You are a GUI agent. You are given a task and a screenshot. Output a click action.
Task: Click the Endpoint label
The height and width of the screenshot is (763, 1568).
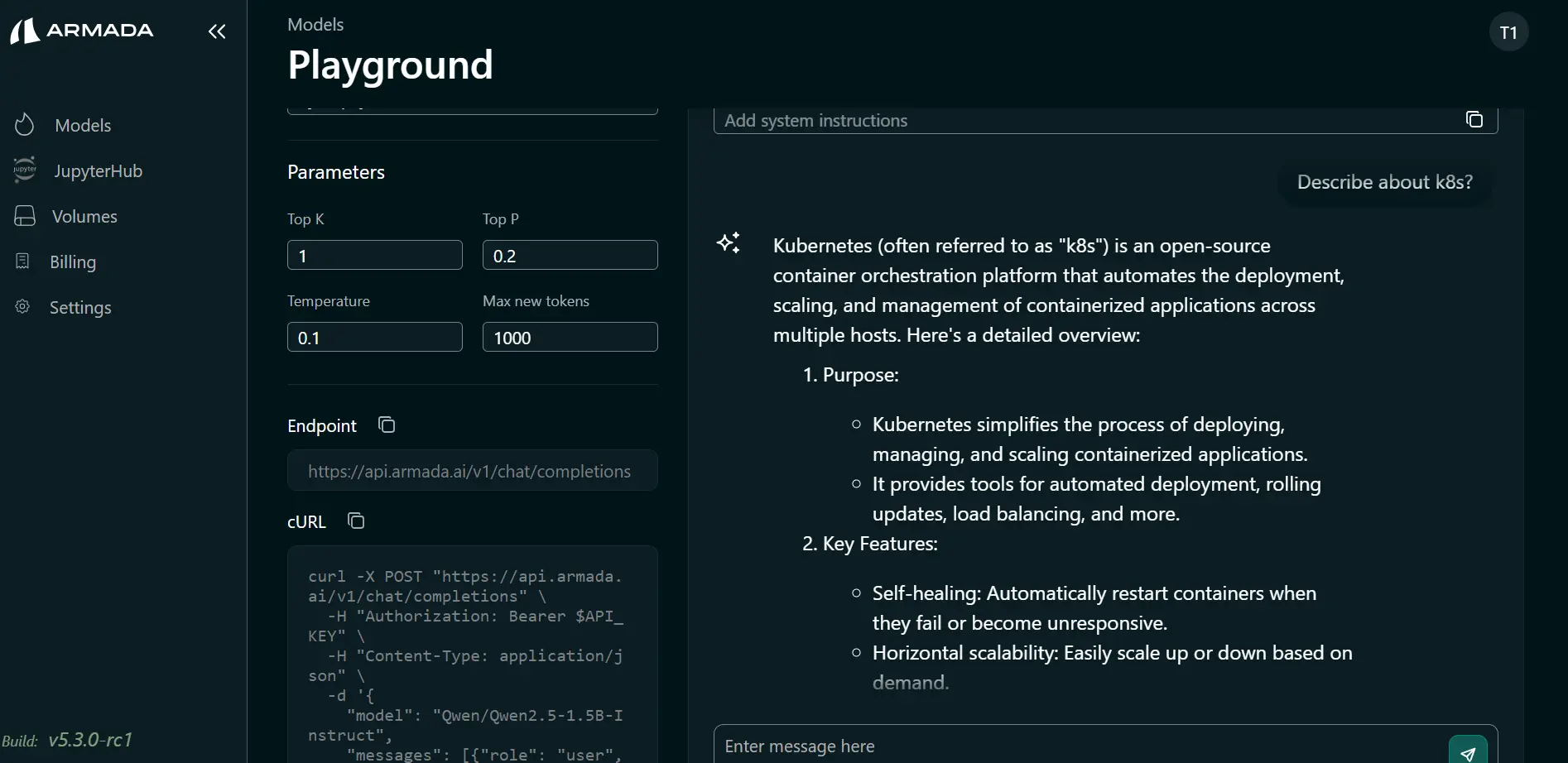(x=322, y=425)
